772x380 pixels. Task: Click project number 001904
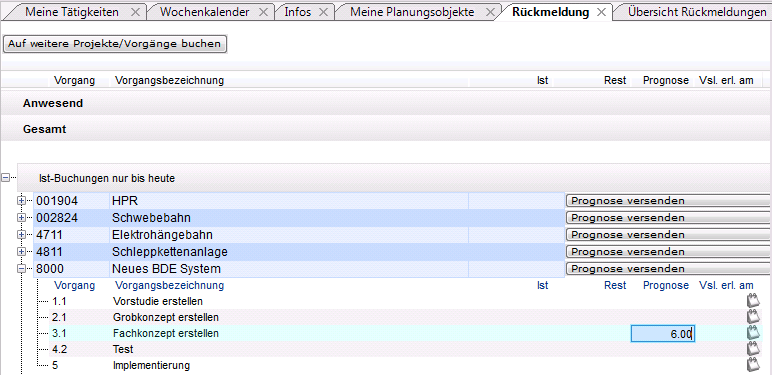(x=57, y=201)
